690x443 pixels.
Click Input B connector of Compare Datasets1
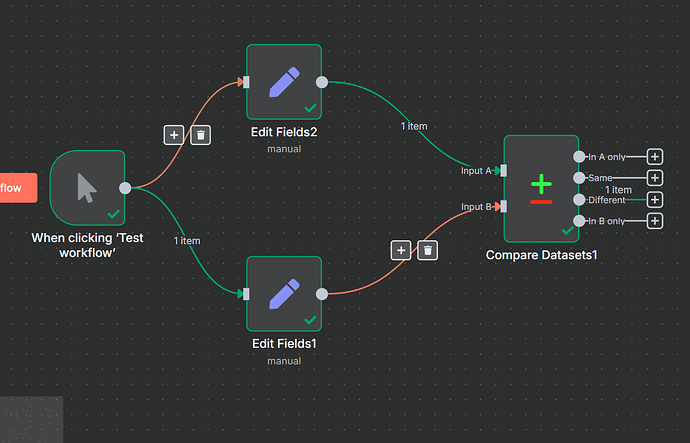click(x=503, y=206)
